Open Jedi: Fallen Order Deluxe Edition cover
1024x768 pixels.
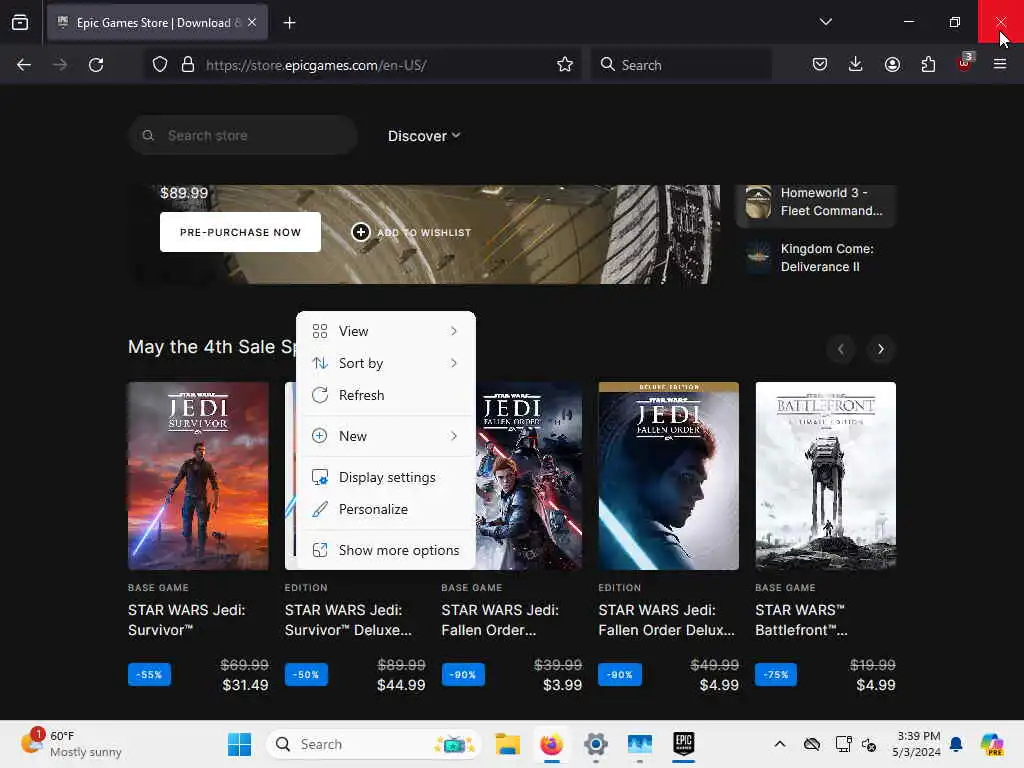[x=669, y=476]
